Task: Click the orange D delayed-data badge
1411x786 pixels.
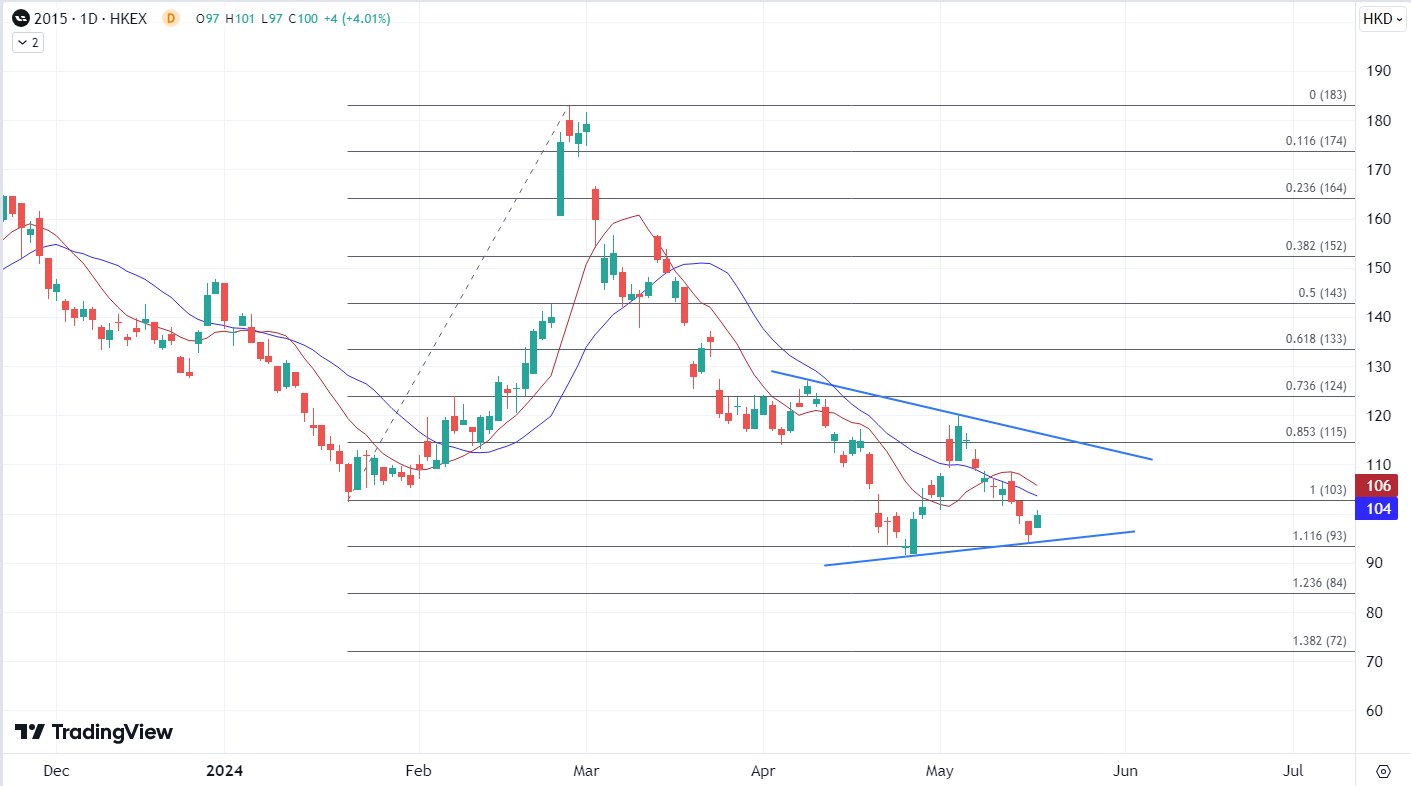Action: (170, 18)
